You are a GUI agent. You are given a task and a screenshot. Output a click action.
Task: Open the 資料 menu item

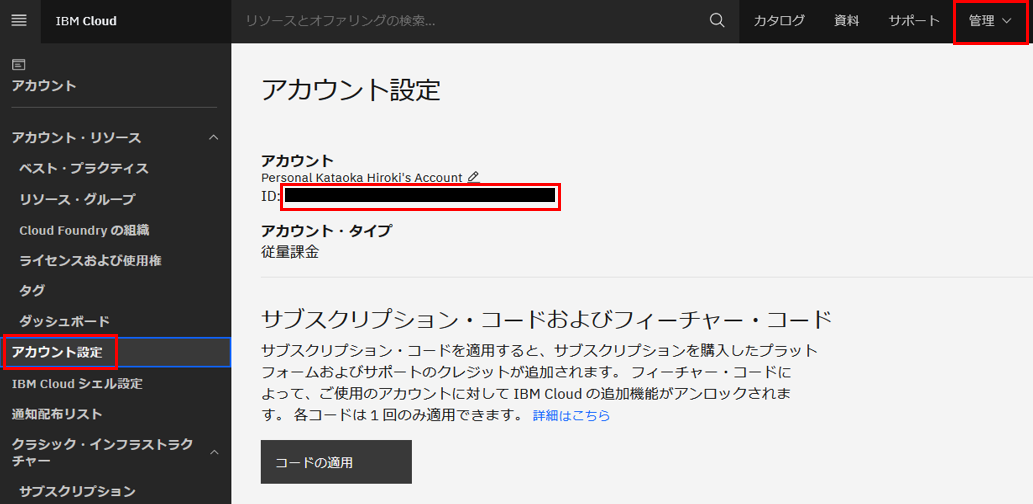[846, 20]
